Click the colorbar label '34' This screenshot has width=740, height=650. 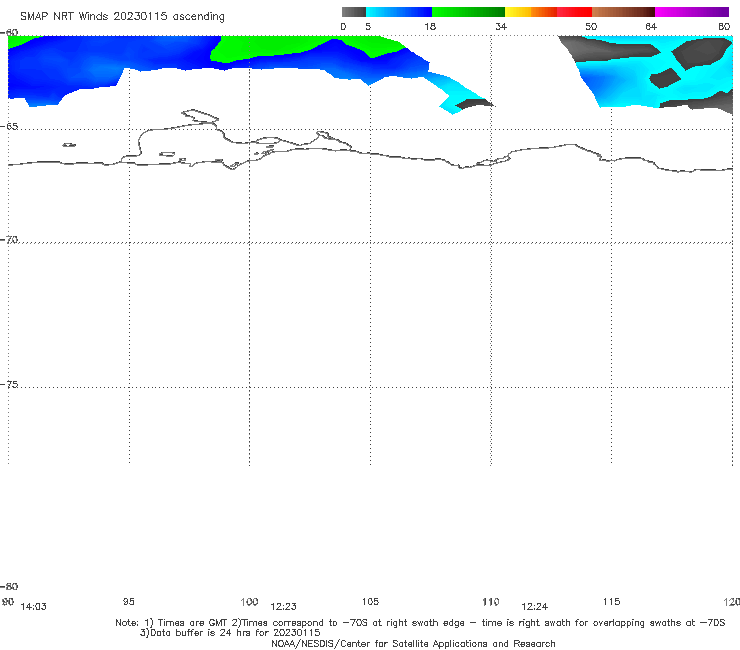501,26
